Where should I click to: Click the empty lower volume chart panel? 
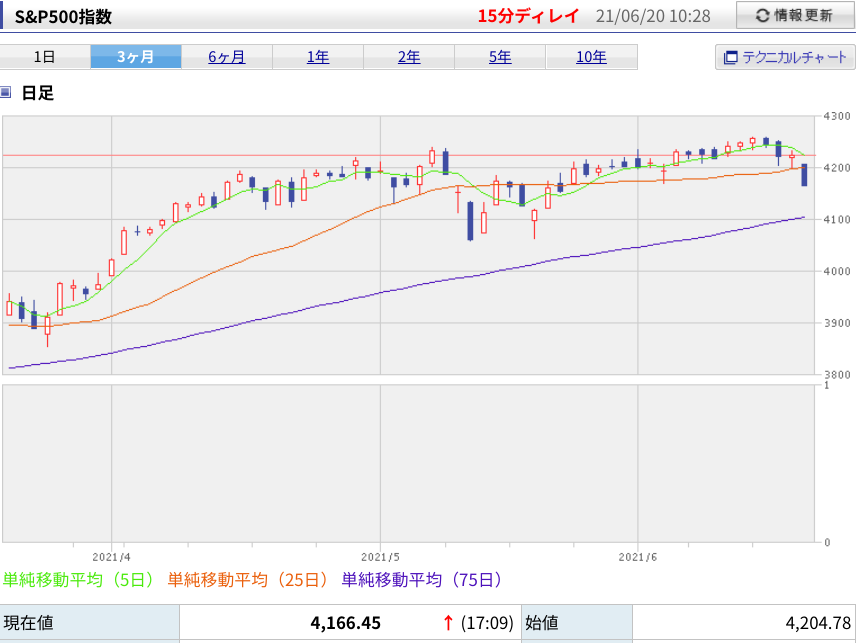[408, 464]
